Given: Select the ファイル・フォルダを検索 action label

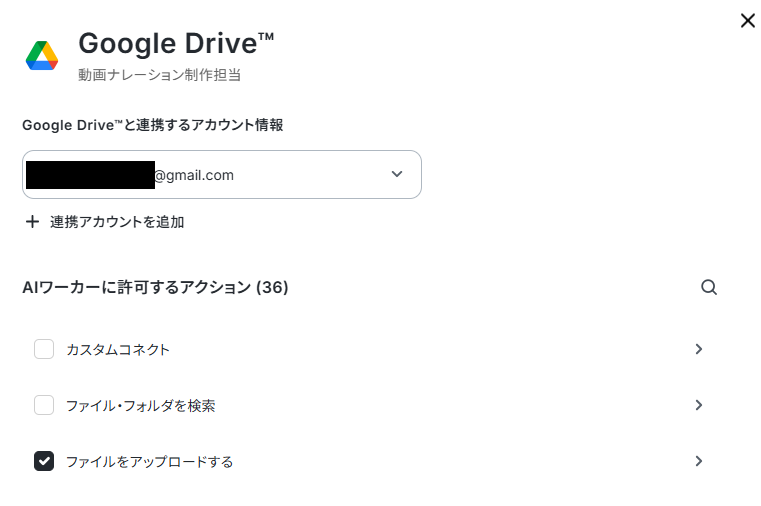Looking at the screenshot, I should [x=140, y=405].
